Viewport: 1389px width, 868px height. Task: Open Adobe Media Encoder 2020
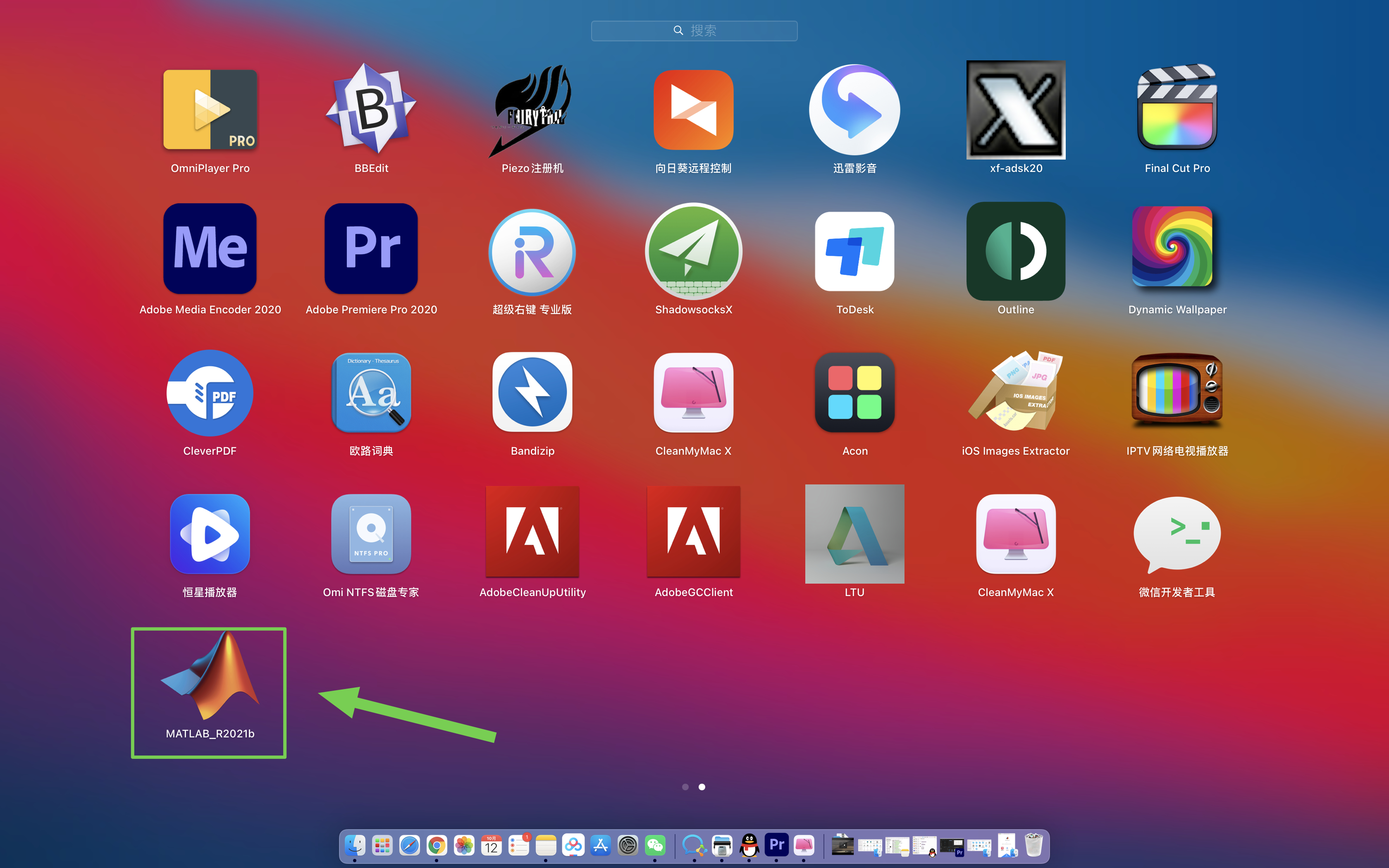(210, 248)
